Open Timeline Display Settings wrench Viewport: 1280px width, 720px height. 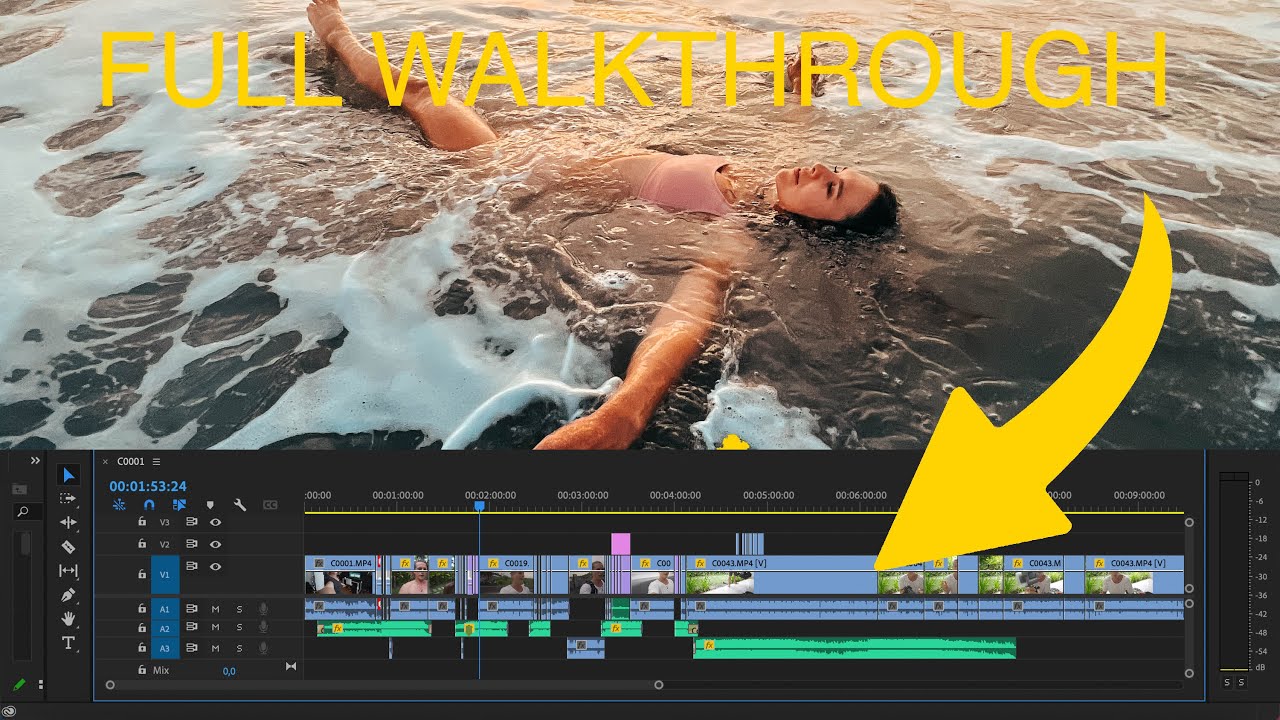(240, 505)
